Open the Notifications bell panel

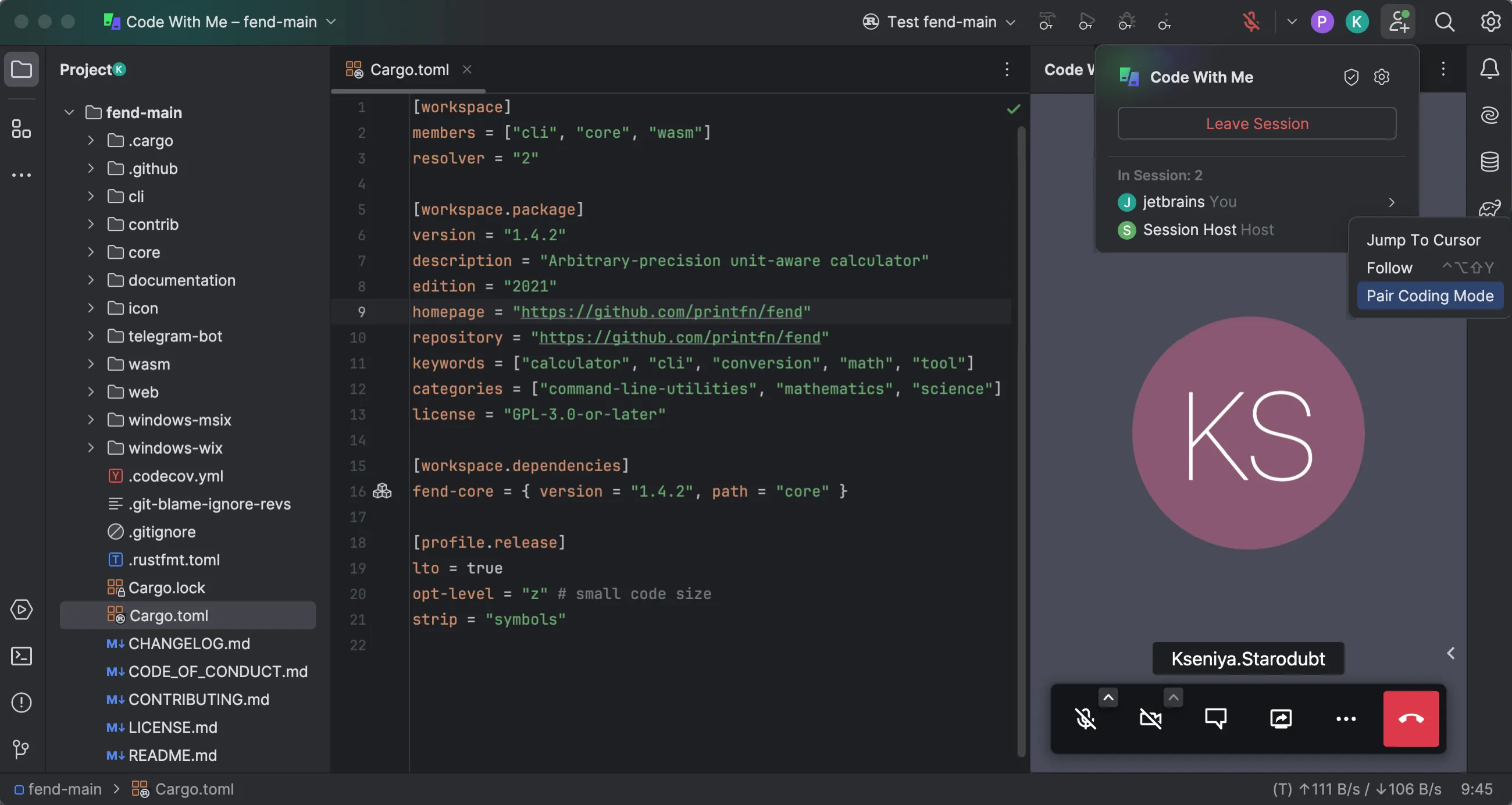tap(1489, 69)
